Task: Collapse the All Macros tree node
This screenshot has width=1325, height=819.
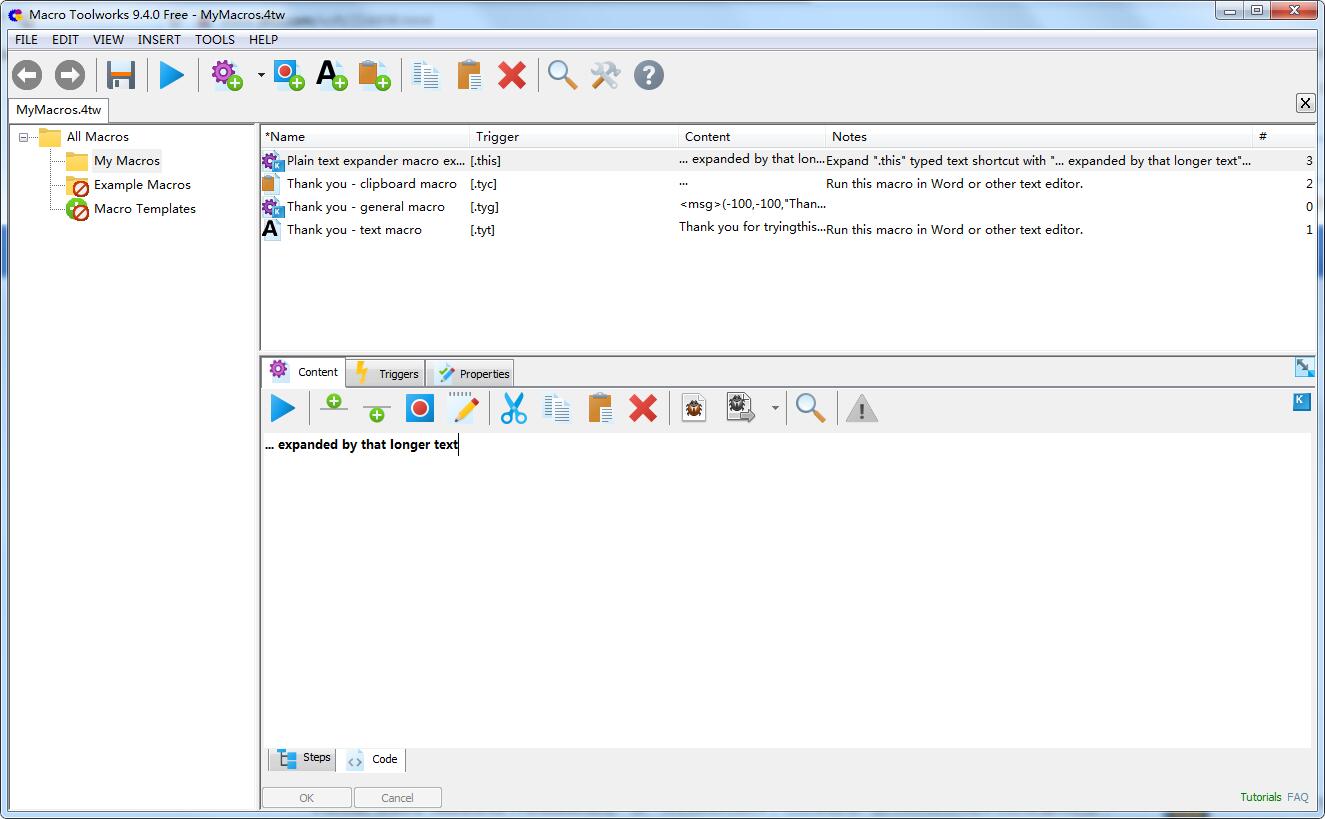Action: coord(24,137)
